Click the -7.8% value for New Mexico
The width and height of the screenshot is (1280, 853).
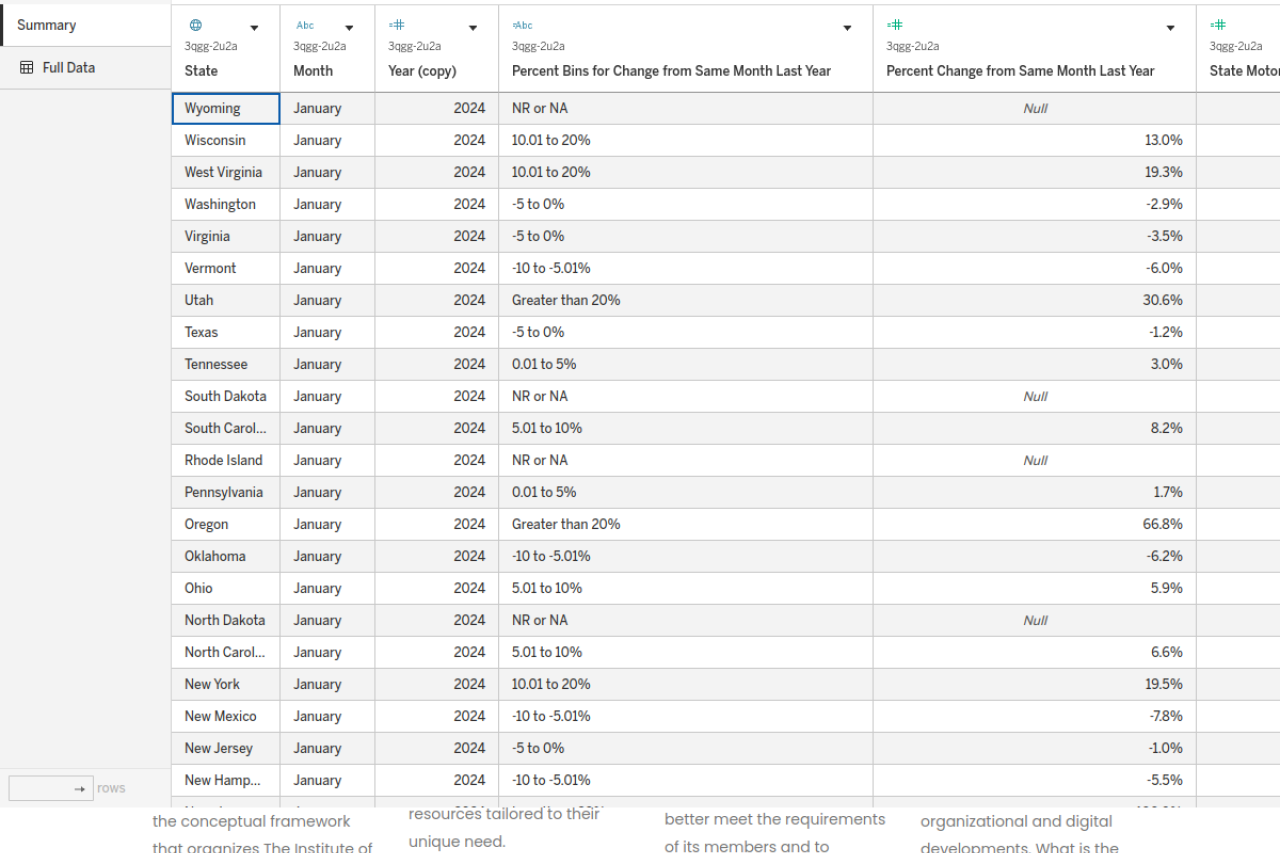click(x=1164, y=716)
